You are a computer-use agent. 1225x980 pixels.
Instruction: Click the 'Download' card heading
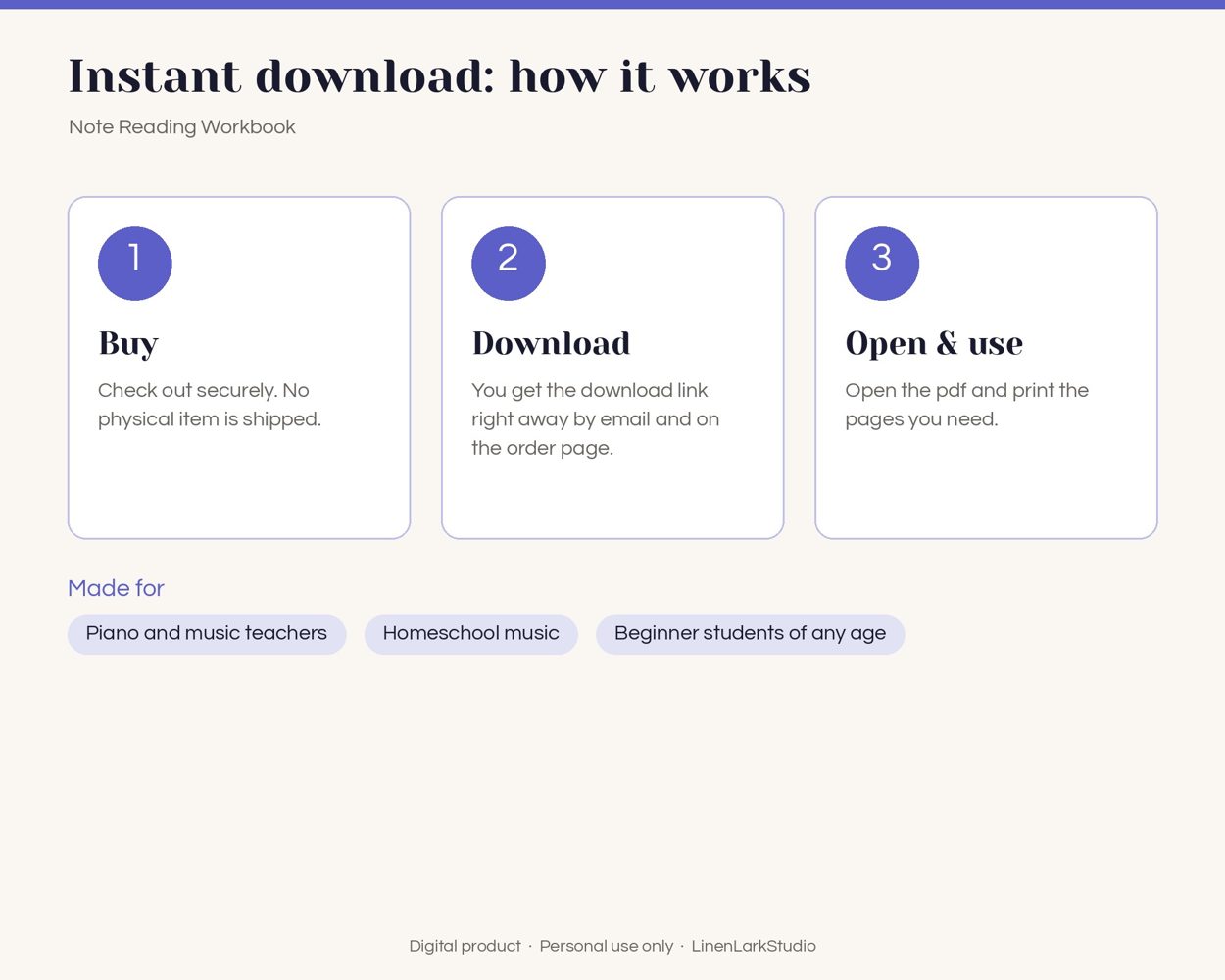(552, 343)
